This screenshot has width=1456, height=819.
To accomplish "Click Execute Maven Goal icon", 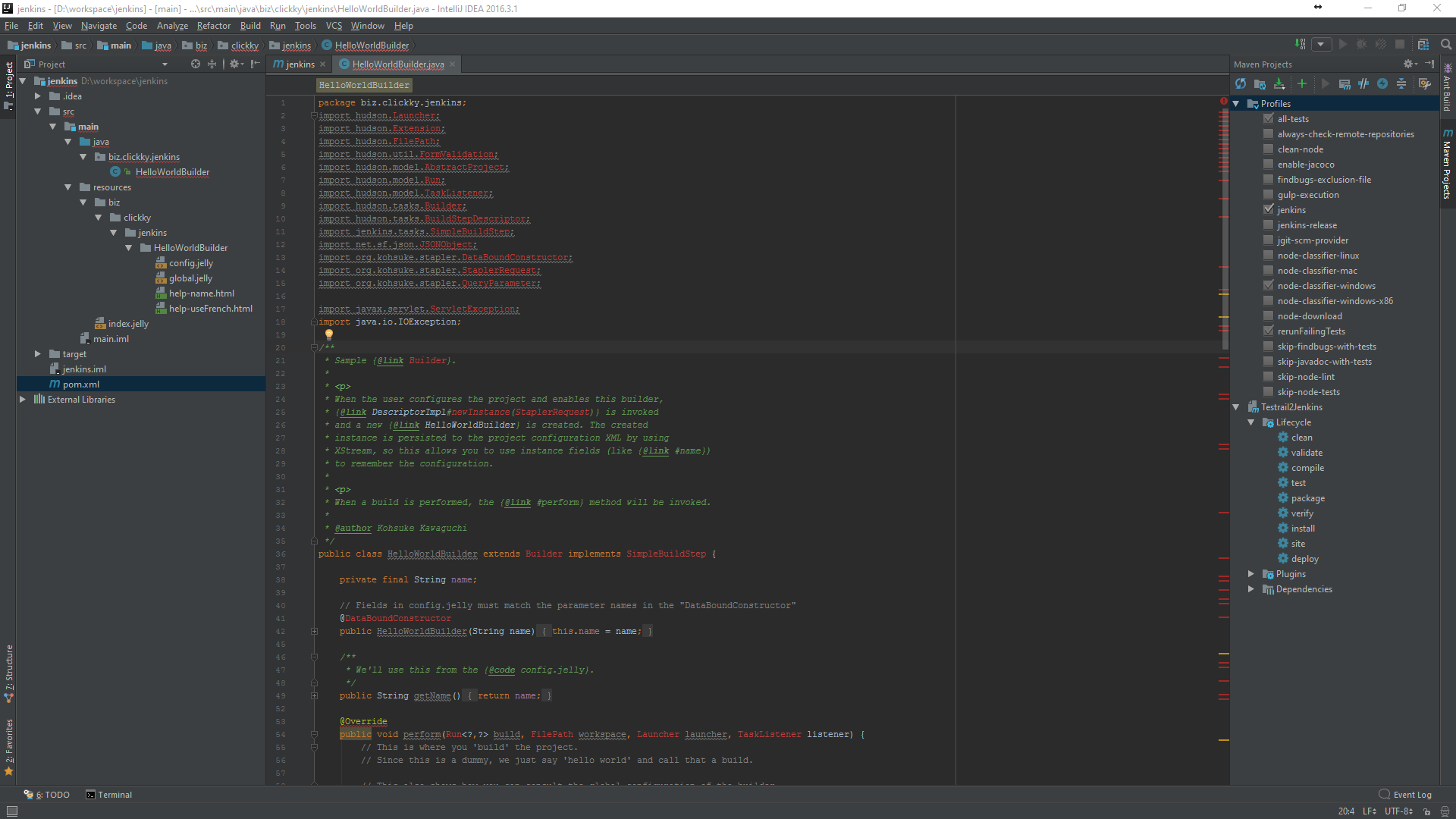I will click(1345, 84).
